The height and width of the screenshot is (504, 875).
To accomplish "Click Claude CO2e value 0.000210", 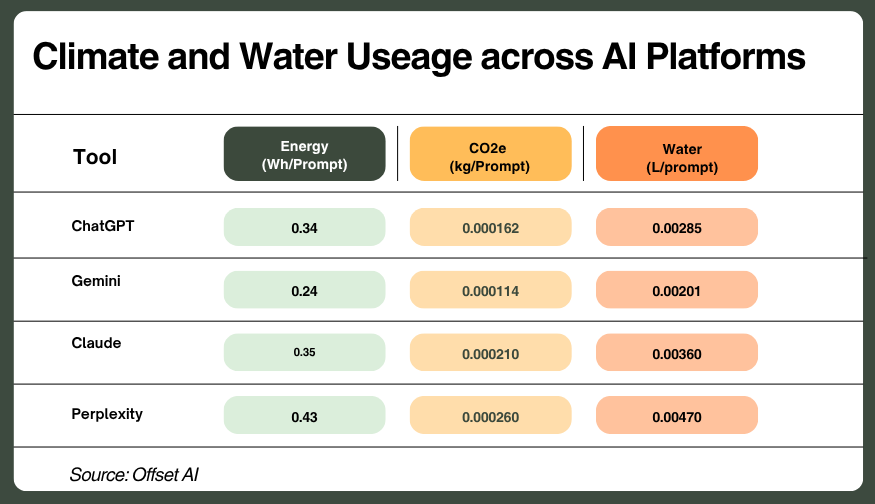I will (x=491, y=353).
